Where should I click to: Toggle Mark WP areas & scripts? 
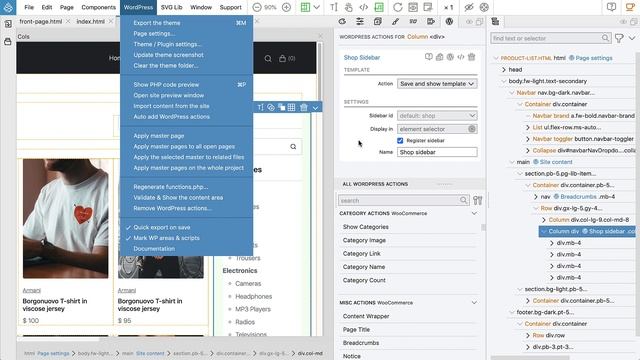point(167,238)
